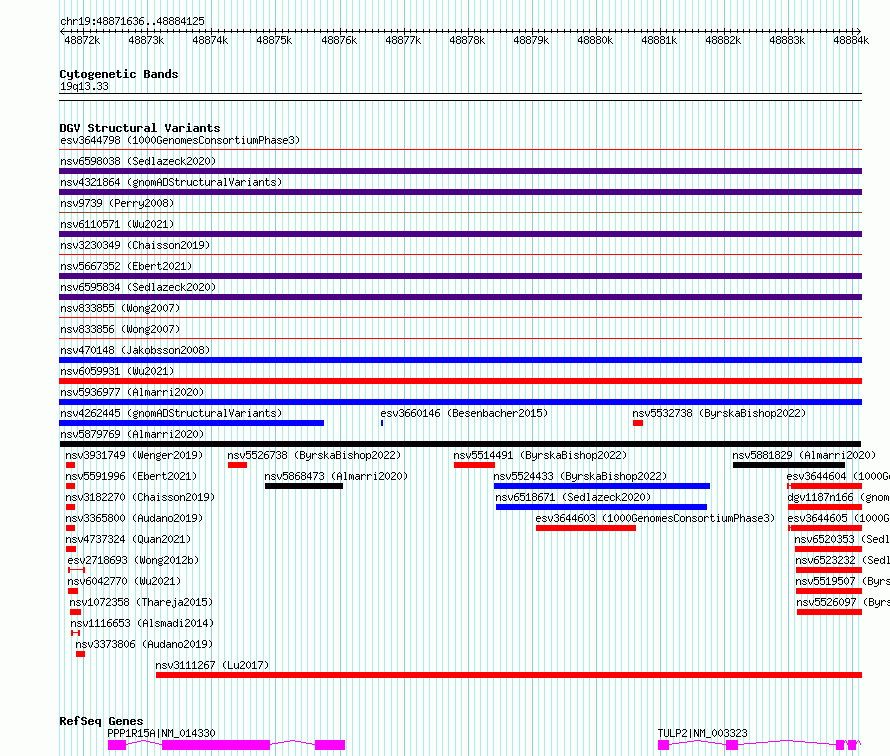
Task: Click nsv1116653 (Alsmadi2014) label
Action: (142, 623)
